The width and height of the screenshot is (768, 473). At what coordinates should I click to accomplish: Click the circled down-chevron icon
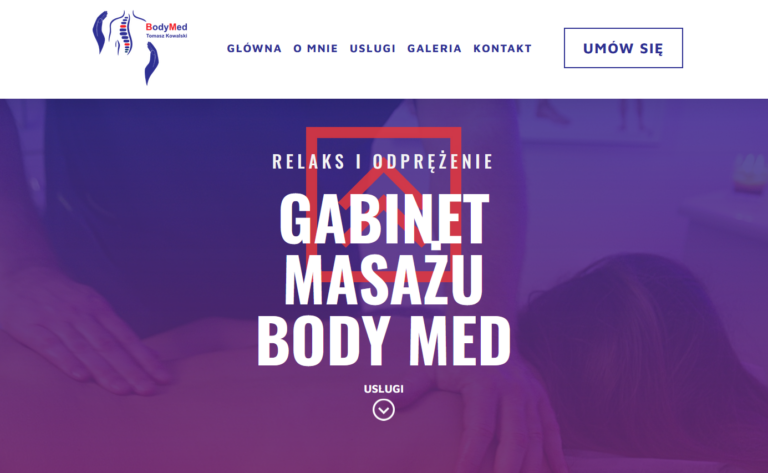click(x=384, y=410)
